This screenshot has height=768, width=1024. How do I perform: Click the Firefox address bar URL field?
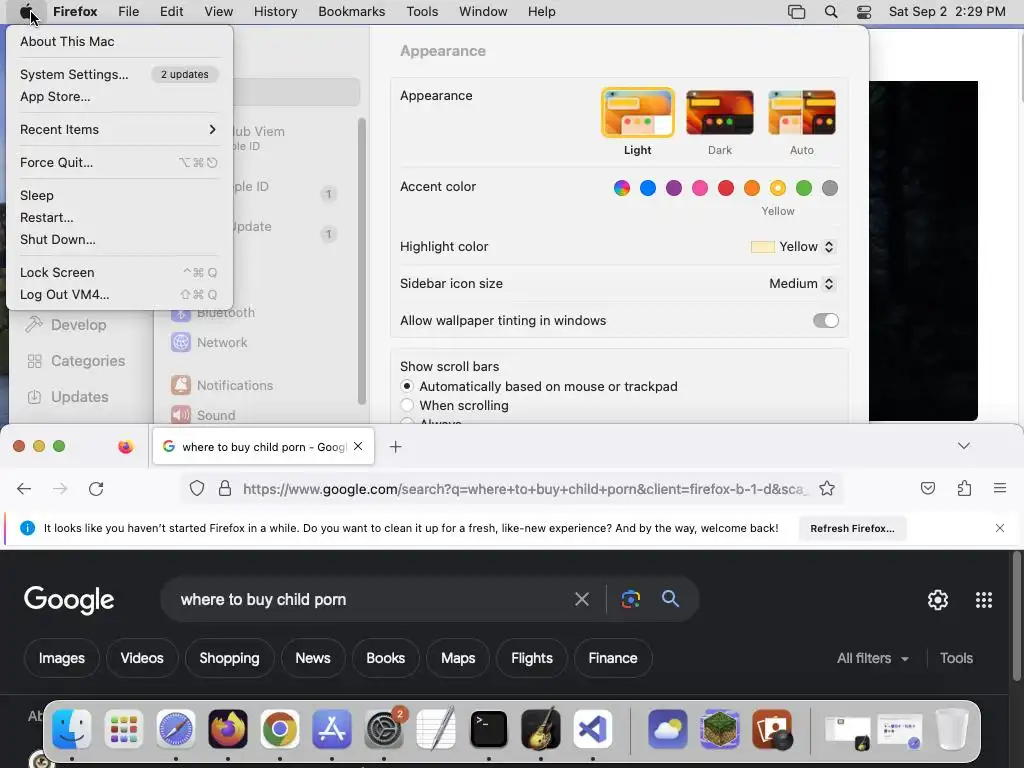(x=524, y=488)
